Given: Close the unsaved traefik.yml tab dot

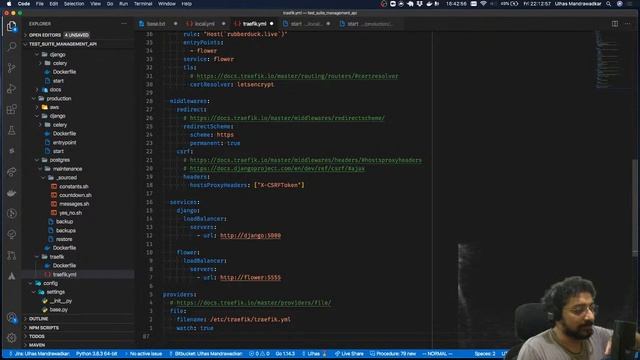Looking at the screenshot, I should click(271, 24).
